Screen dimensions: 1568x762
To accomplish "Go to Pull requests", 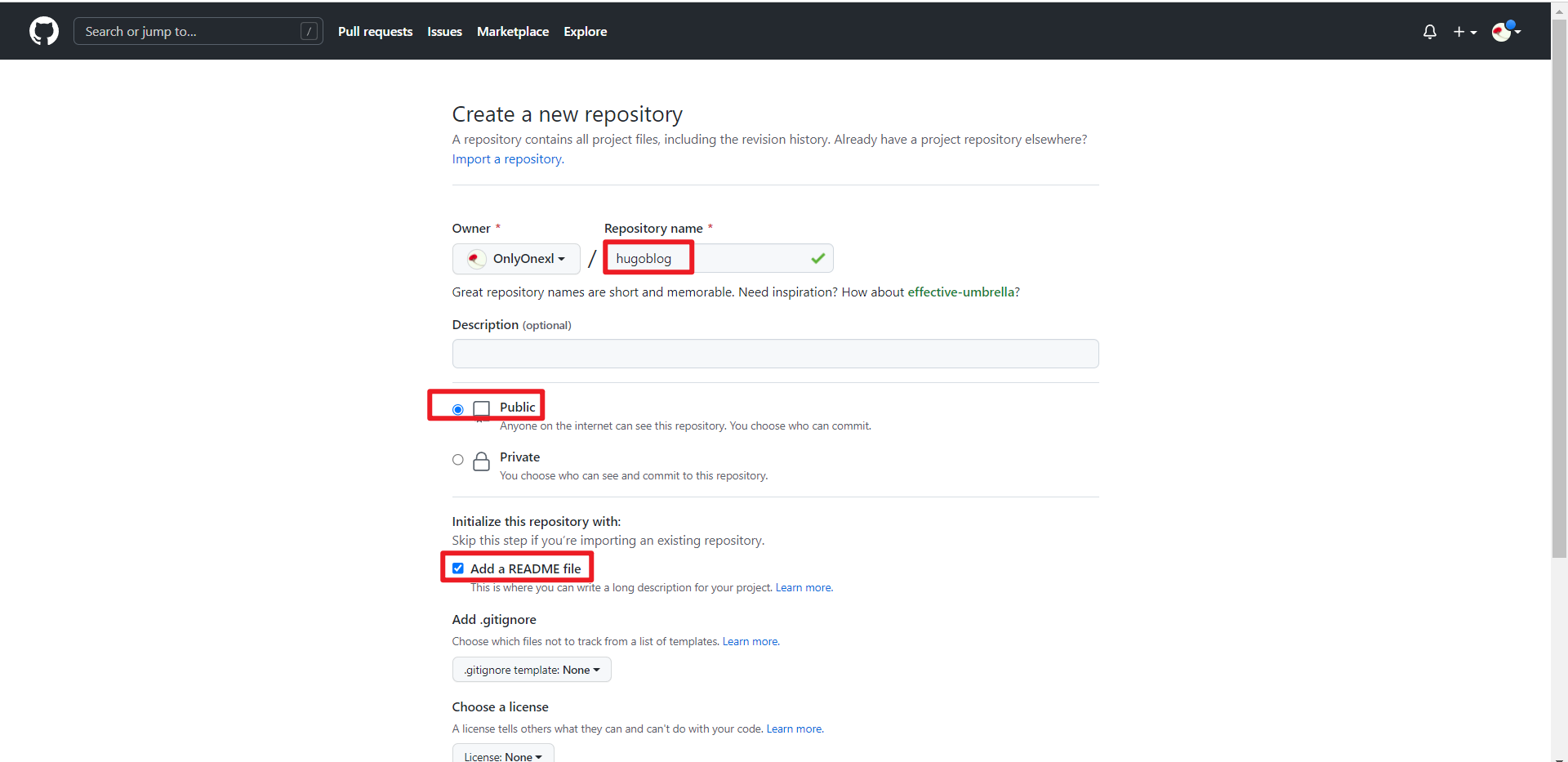I will click(375, 31).
